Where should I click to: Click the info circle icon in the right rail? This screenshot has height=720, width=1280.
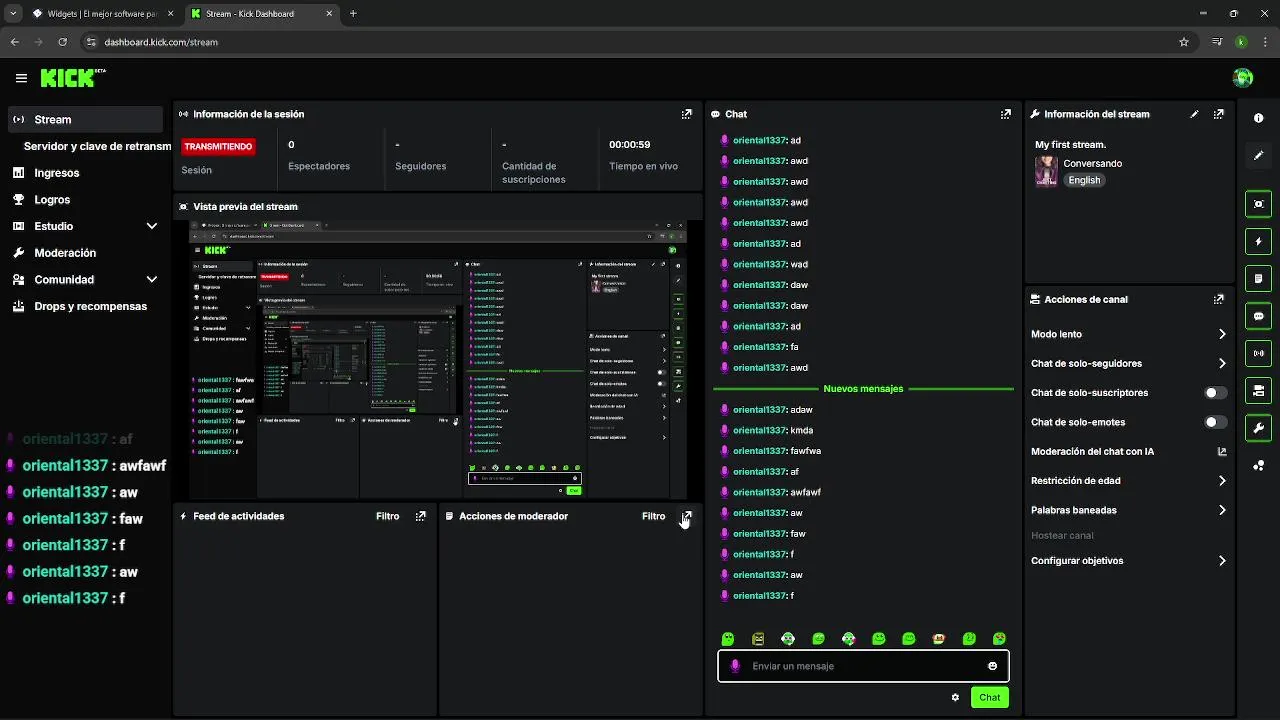click(x=1258, y=118)
